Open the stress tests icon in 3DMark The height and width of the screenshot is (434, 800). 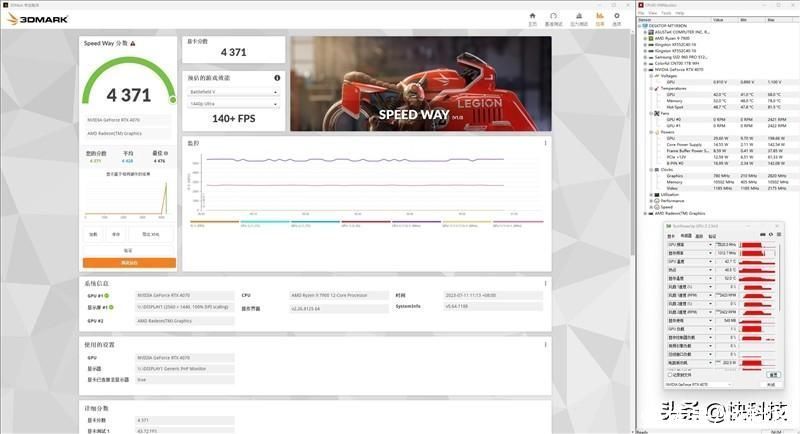tap(579, 16)
